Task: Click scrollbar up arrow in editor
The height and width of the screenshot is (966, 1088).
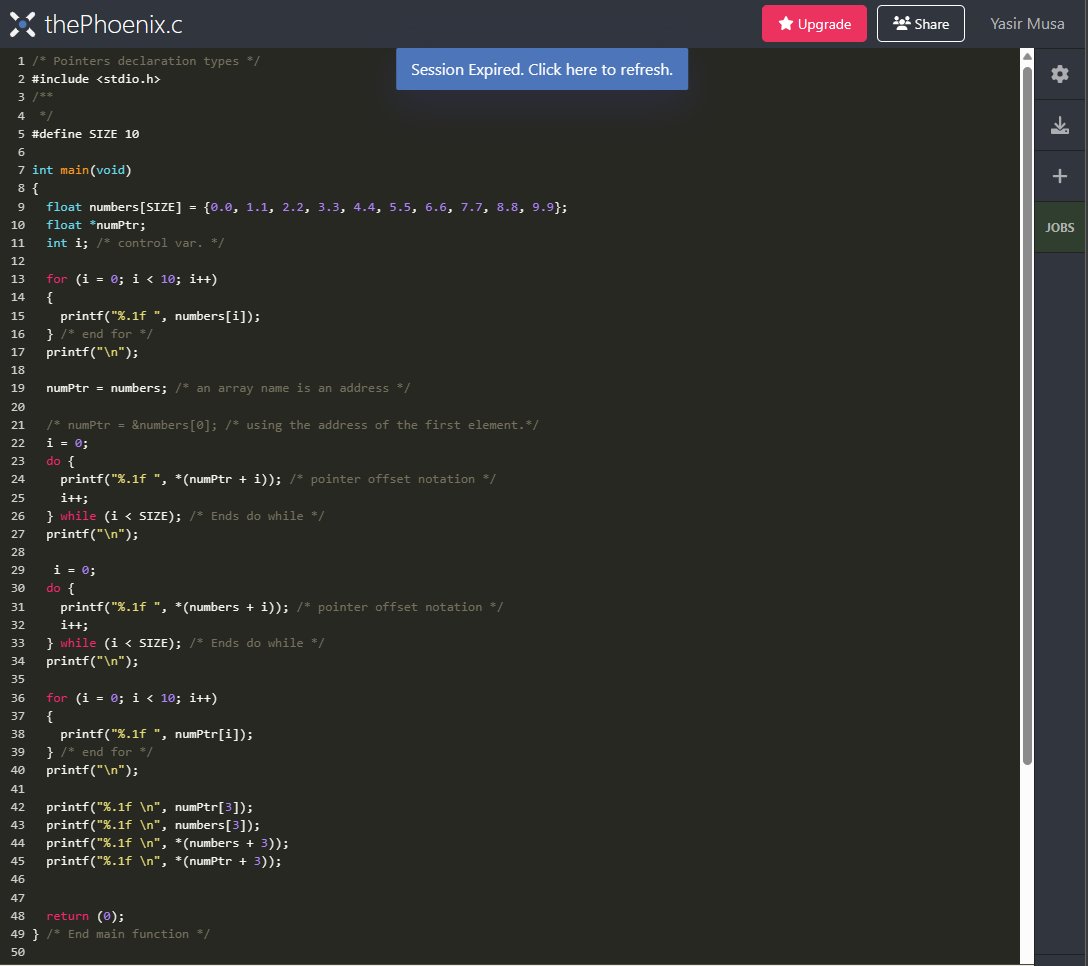Action: pyautogui.click(x=1027, y=56)
